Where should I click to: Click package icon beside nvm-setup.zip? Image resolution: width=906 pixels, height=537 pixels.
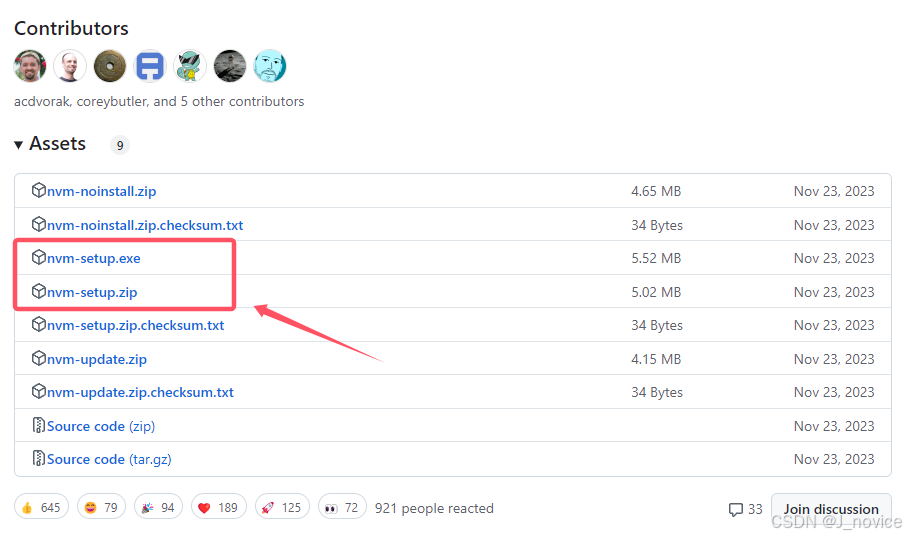tap(39, 291)
